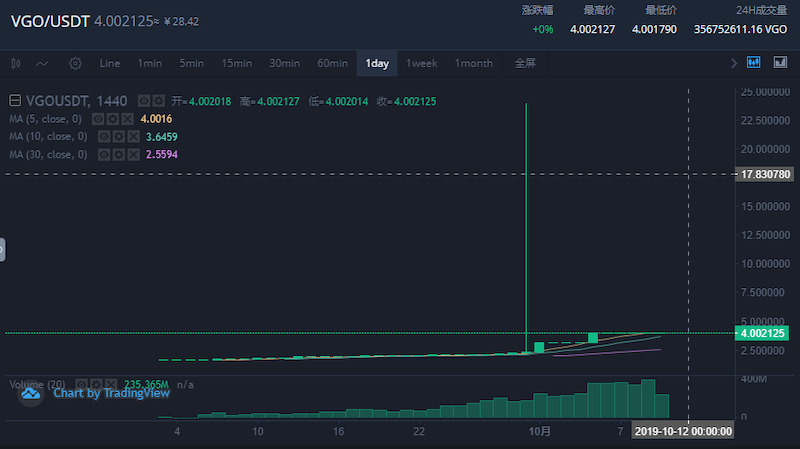Click the 全屏 fullscreen button
Viewport: 800px width, 449px height.
(525, 63)
